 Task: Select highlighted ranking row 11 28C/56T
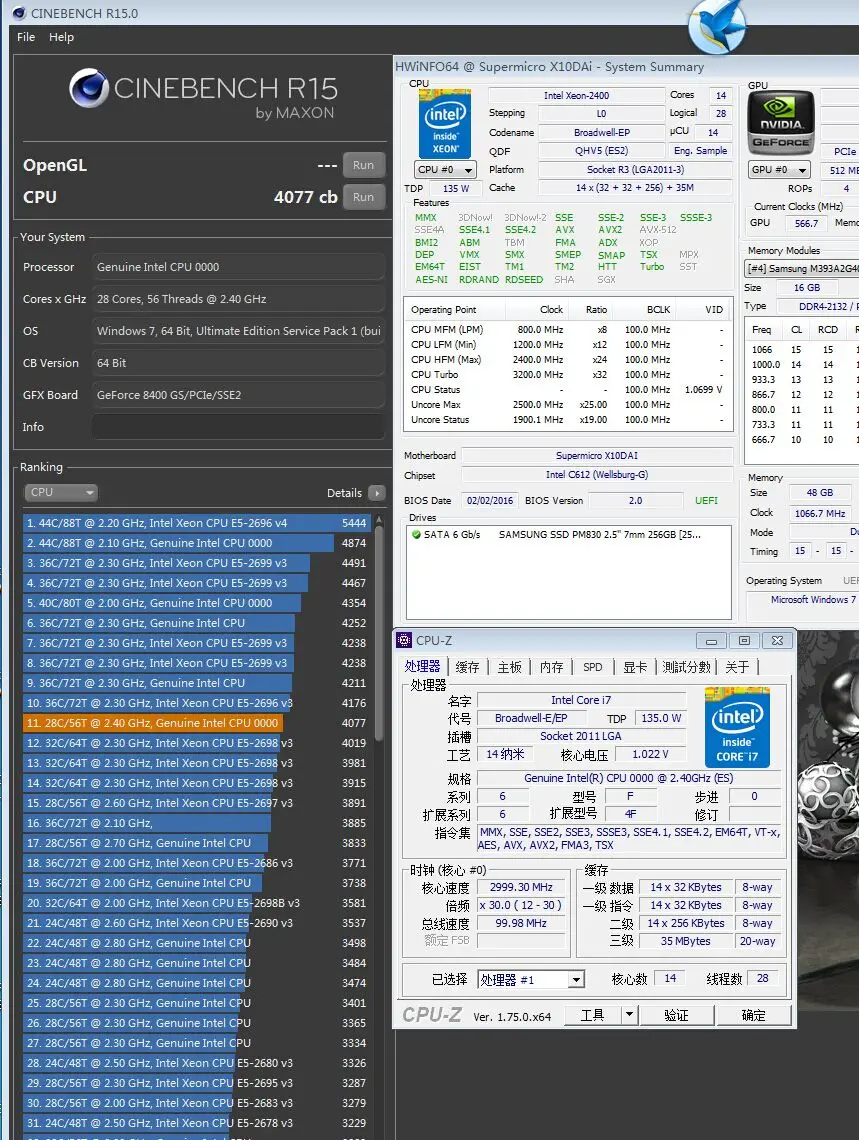point(197,723)
